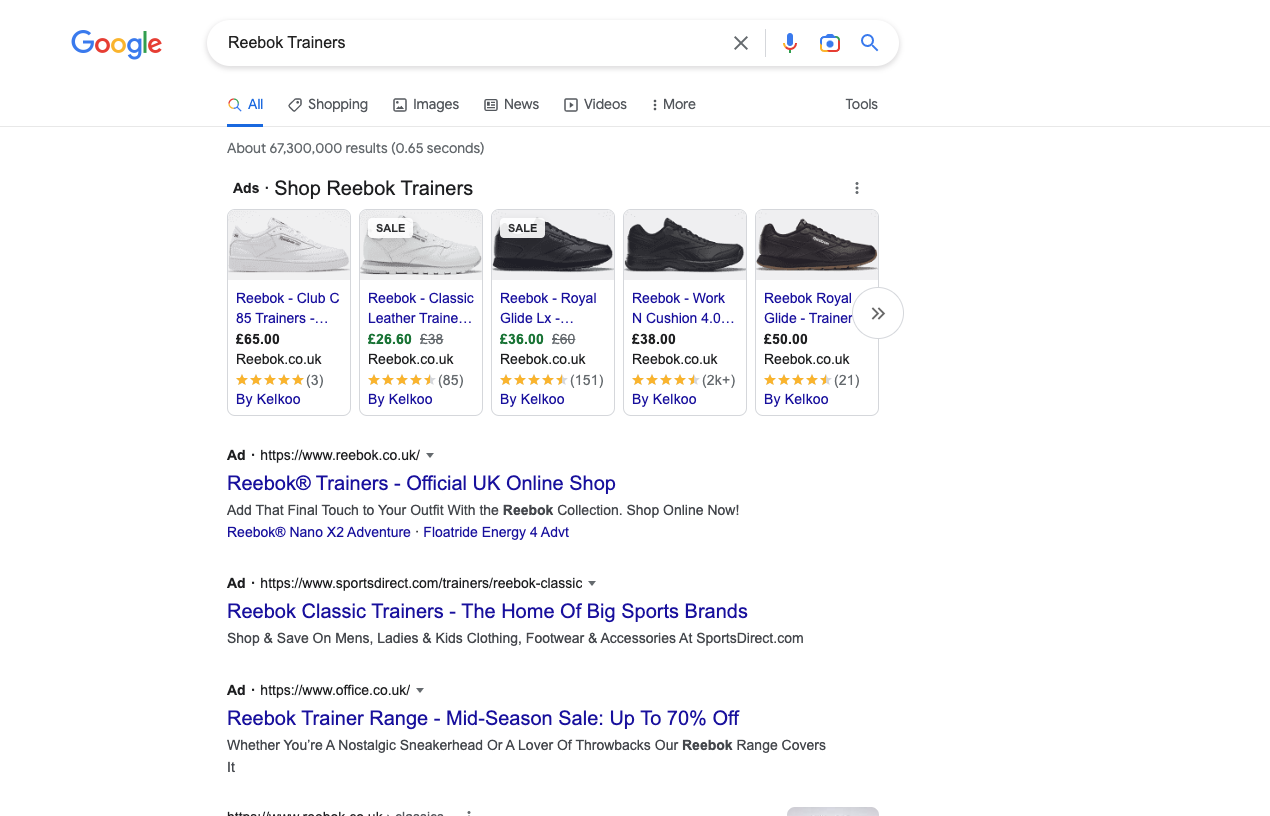
Task: Click the About 67,300,000 results text
Action: point(355,148)
